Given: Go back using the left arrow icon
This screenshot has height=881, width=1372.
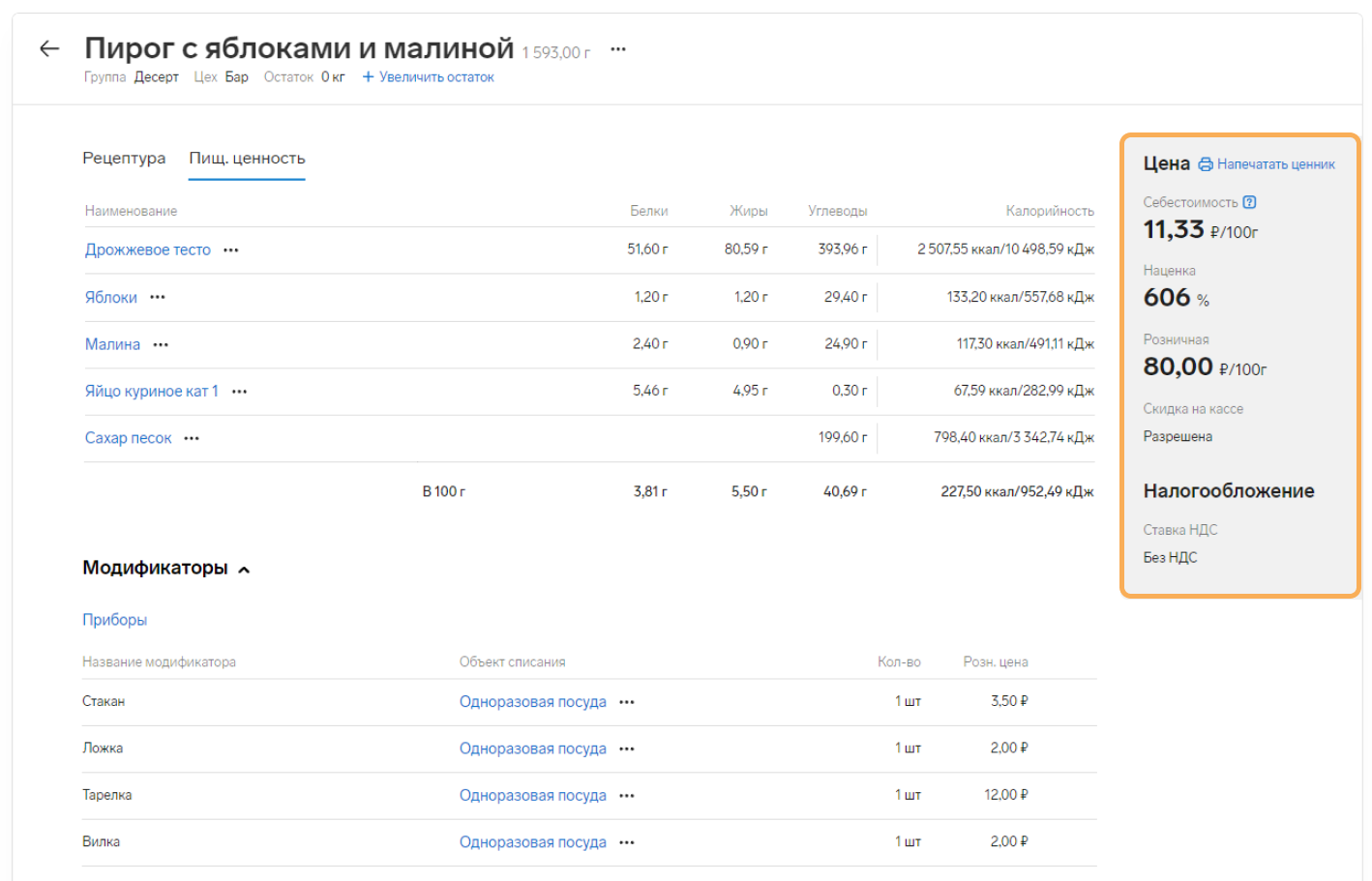Looking at the screenshot, I should pos(49,48).
